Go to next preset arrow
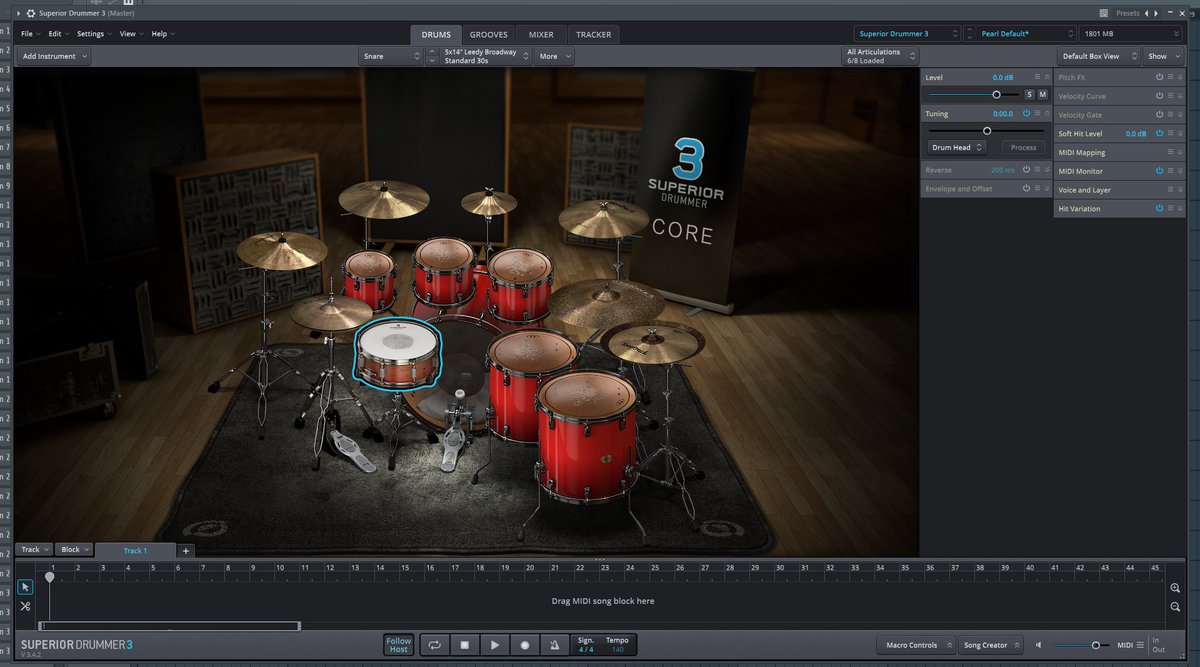This screenshot has width=1200, height=667. click(1158, 13)
